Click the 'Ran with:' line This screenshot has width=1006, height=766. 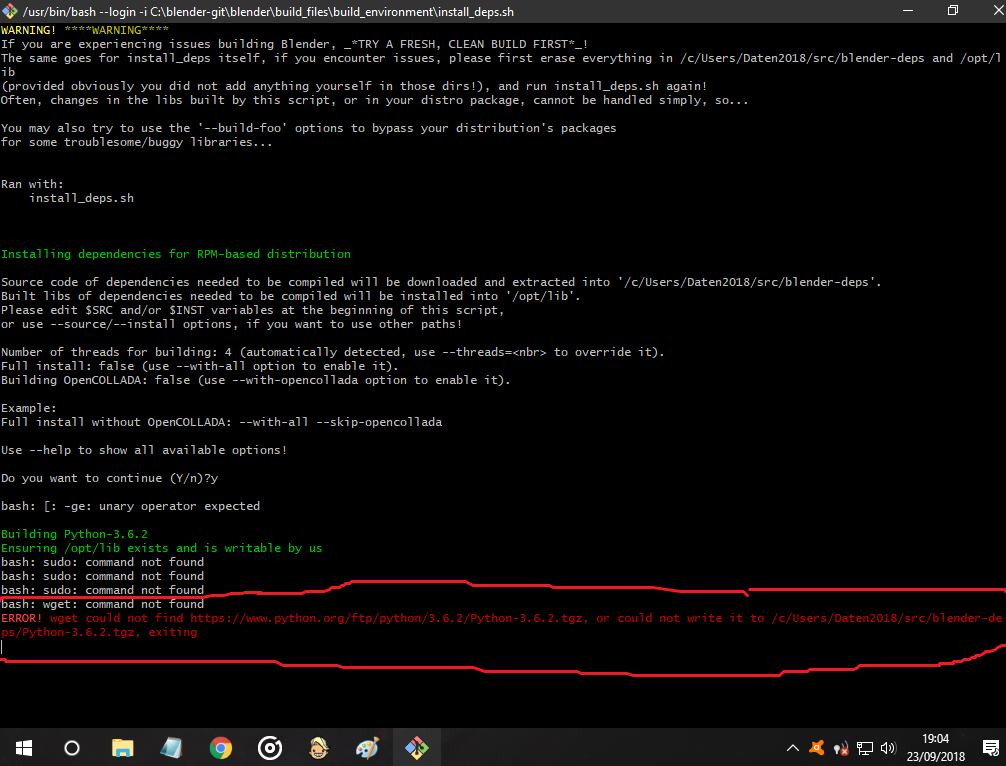pyautogui.click(x=32, y=184)
